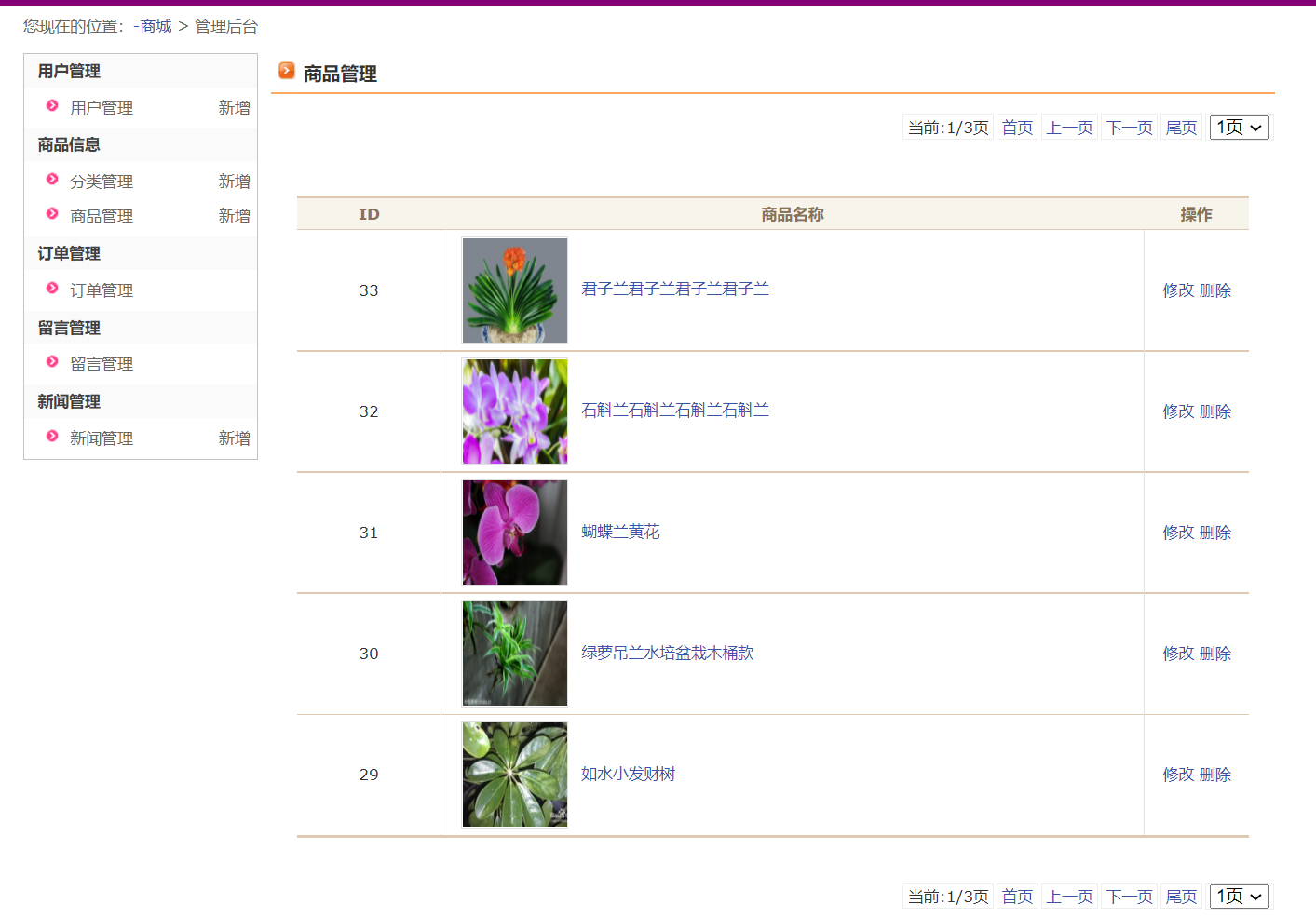Screen dimensions: 1316x917
Task: Click 删除 for product ID 32
Action: pos(1215,411)
